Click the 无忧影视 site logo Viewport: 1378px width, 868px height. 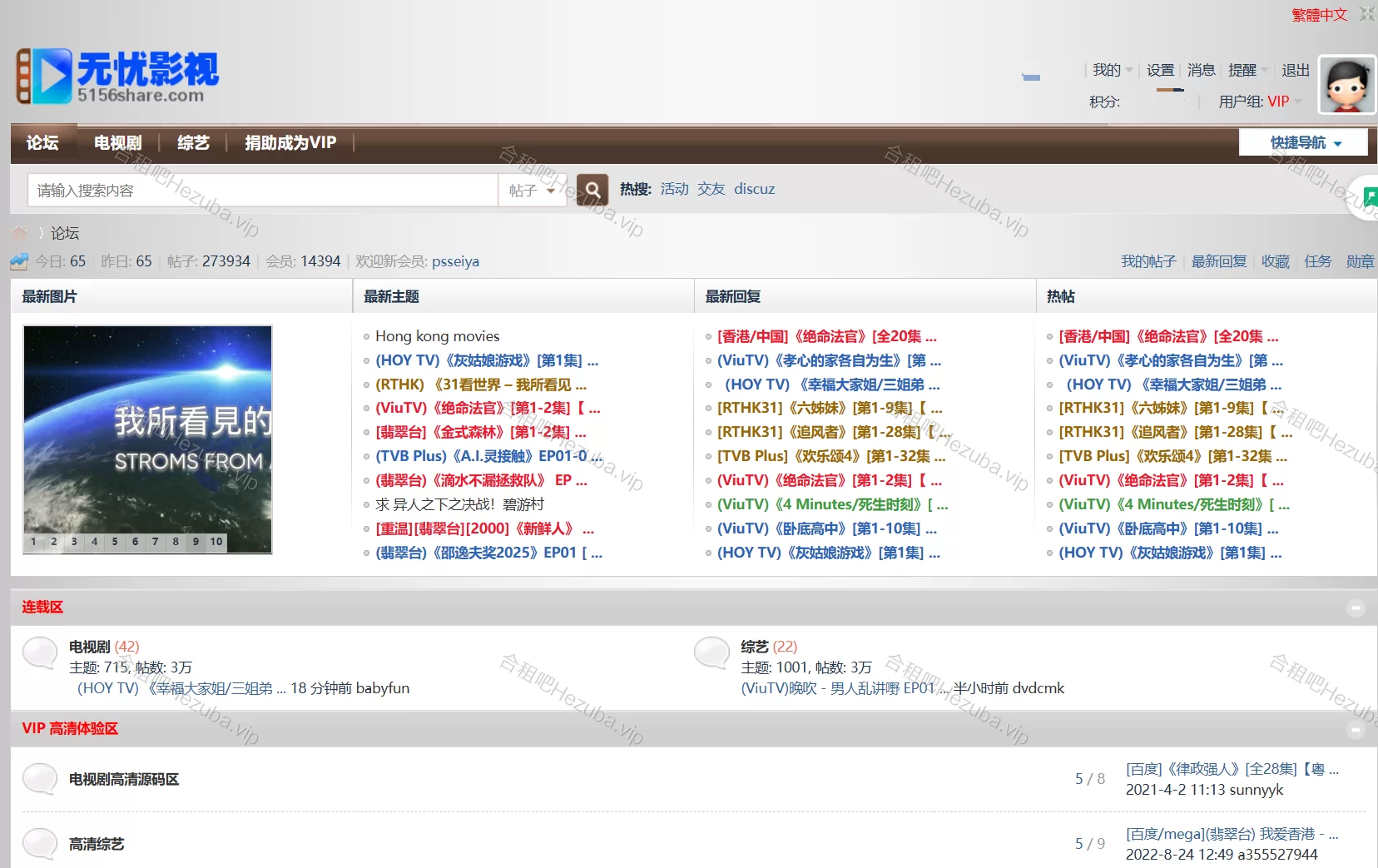[x=117, y=77]
